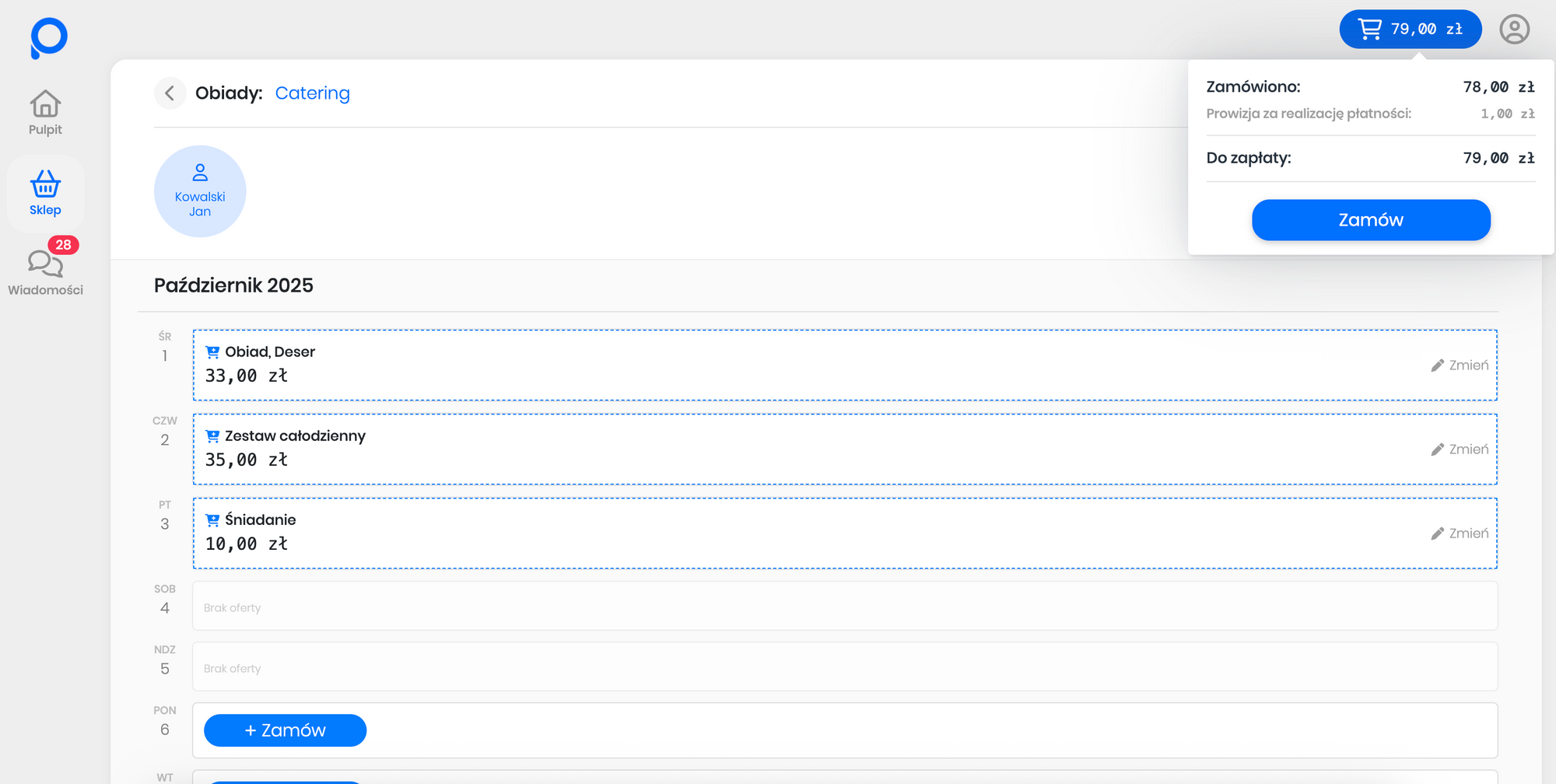The height and width of the screenshot is (784, 1556).
Task: Edit the Zestaw całodzienny order via Zmień
Action: click(1460, 450)
